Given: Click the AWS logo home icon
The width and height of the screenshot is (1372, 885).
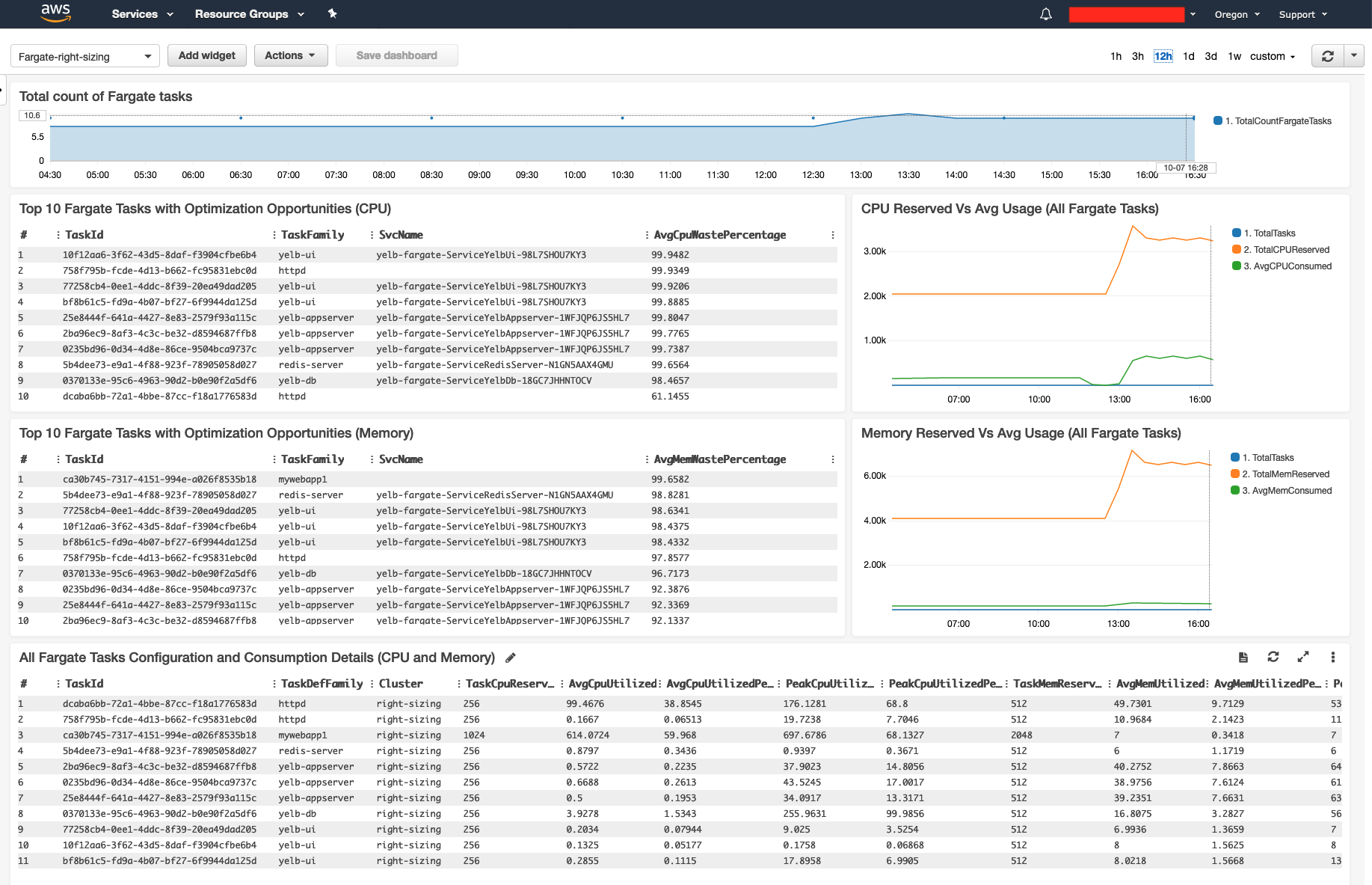Looking at the screenshot, I should 55,13.
